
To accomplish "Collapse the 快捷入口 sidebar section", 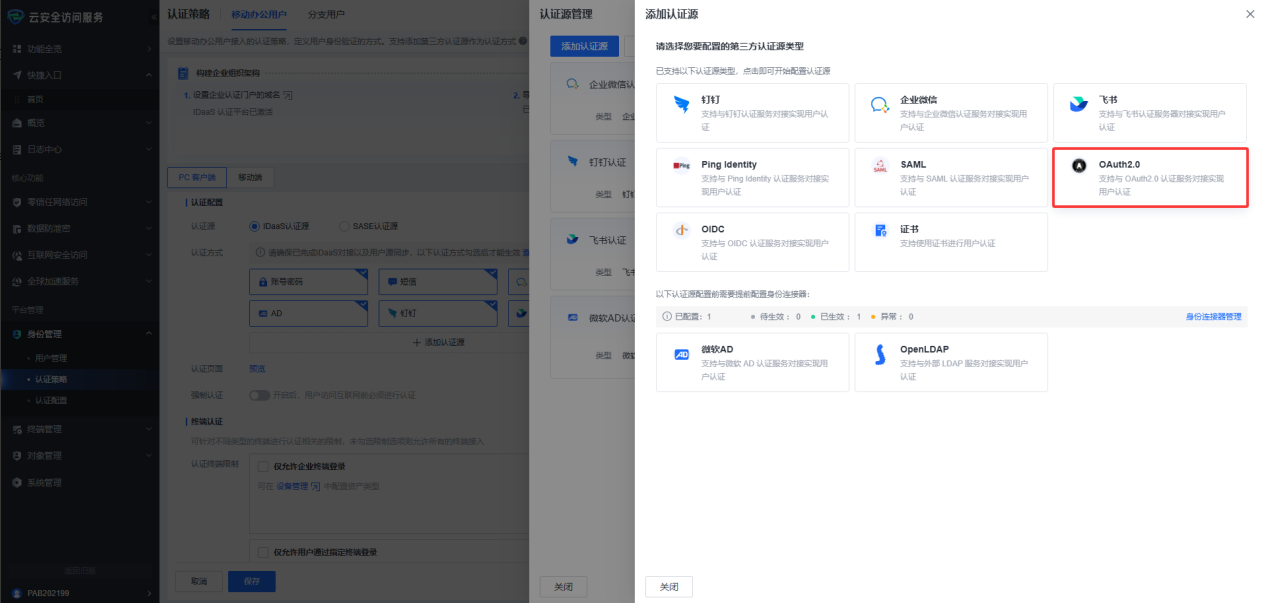I will tap(149, 75).
